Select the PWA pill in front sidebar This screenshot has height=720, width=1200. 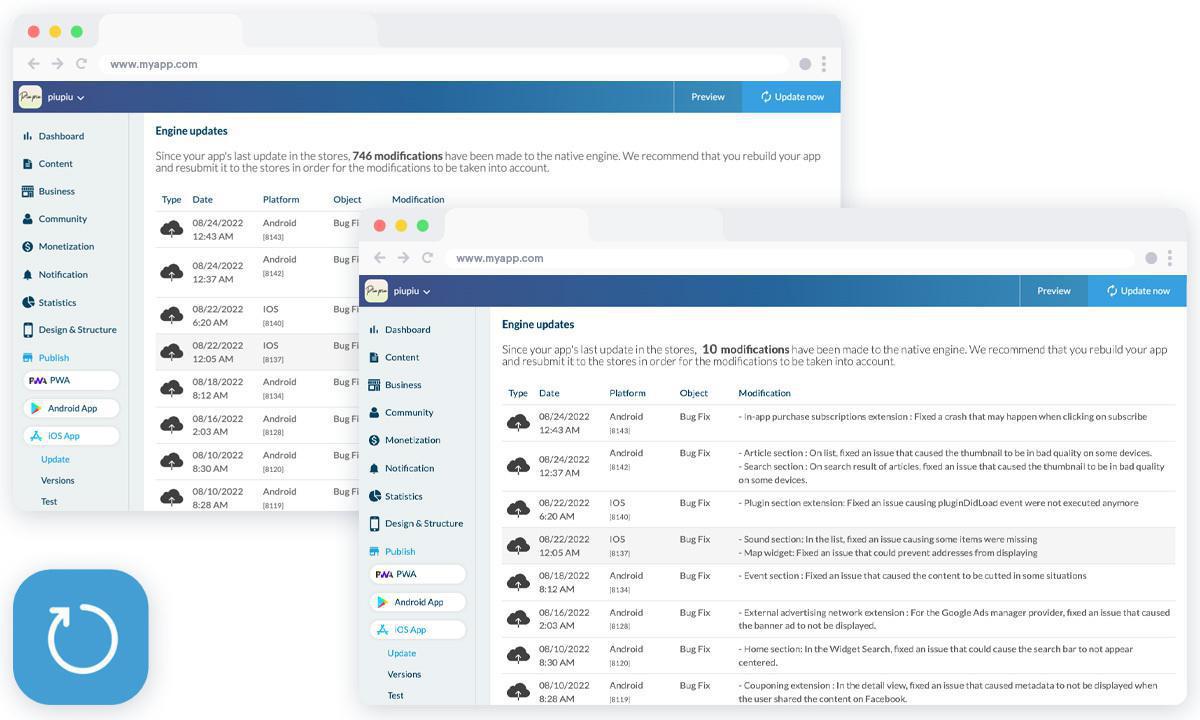417,574
